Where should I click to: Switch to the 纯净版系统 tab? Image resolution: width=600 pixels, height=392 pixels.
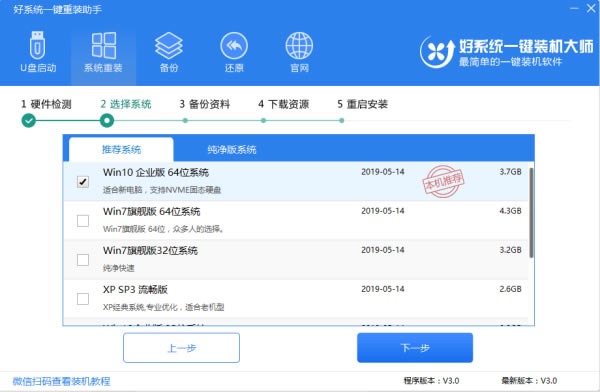pyautogui.click(x=232, y=149)
